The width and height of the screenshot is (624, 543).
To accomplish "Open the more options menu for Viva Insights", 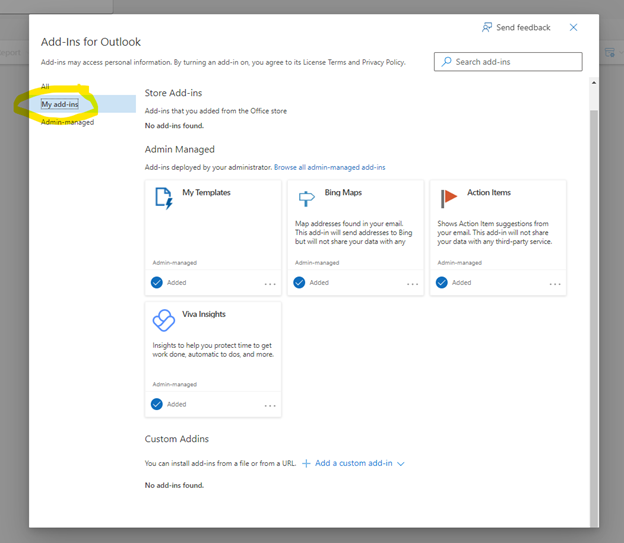I will [x=270, y=406].
